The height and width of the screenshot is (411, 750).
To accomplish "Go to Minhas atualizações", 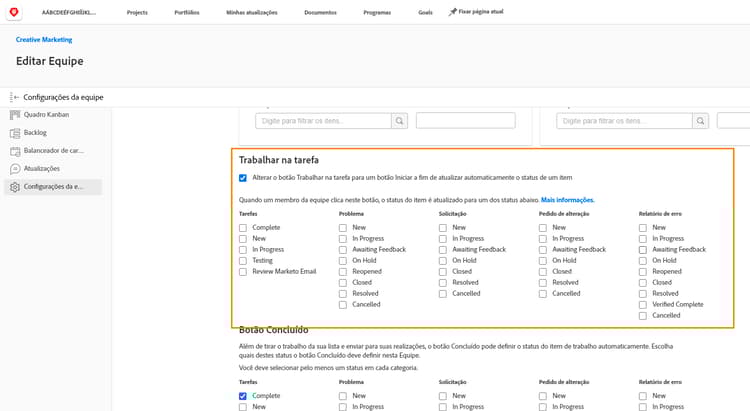I will click(x=252, y=12).
